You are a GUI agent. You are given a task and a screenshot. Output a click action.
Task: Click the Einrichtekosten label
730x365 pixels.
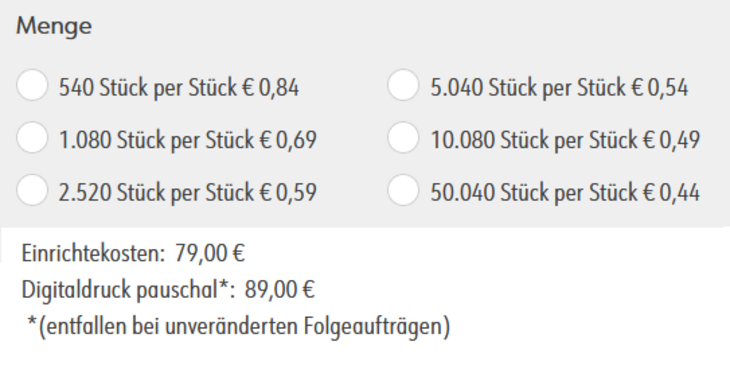pyautogui.click(x=93, y=254)
